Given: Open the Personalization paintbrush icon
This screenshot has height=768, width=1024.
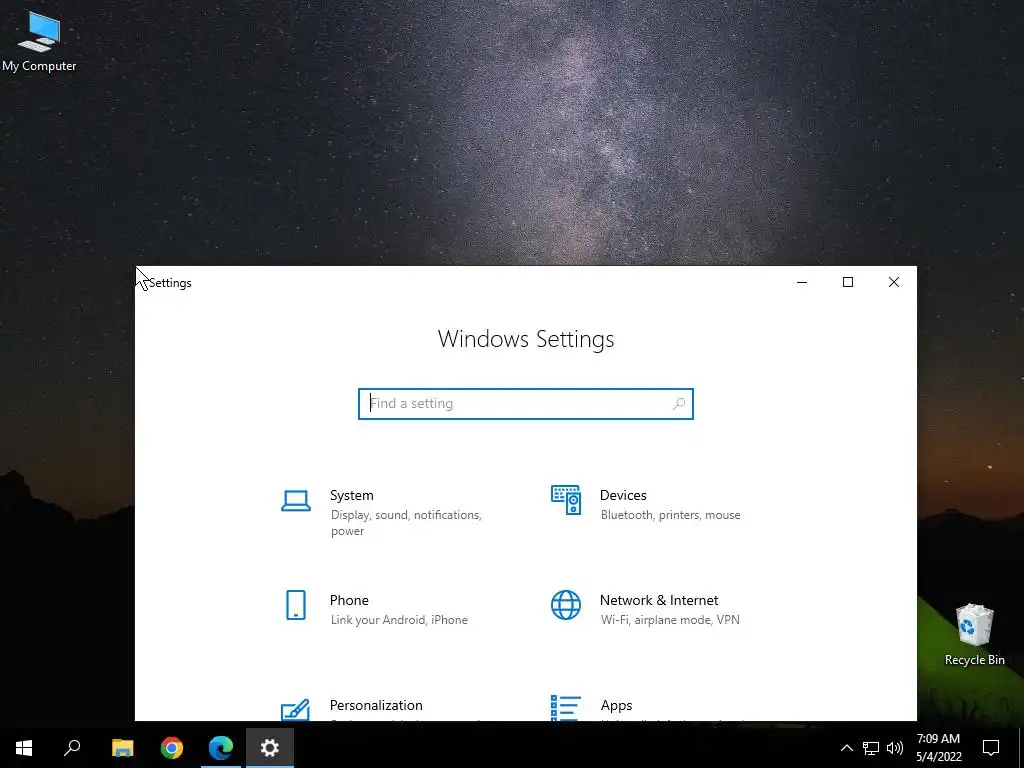Looking at the screenshot, I should (295, 709).
